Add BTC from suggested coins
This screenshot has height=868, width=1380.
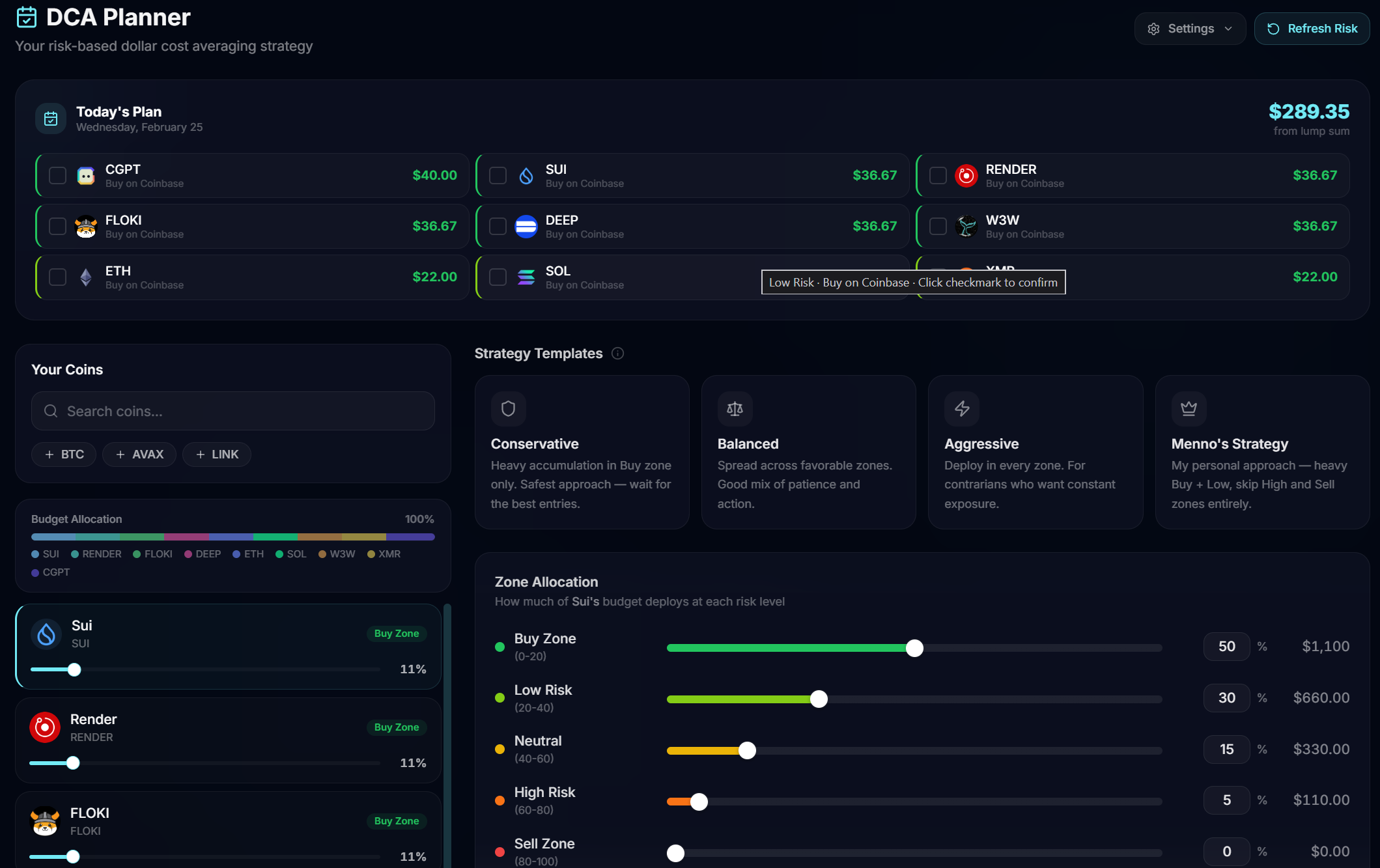coord(64,455)
